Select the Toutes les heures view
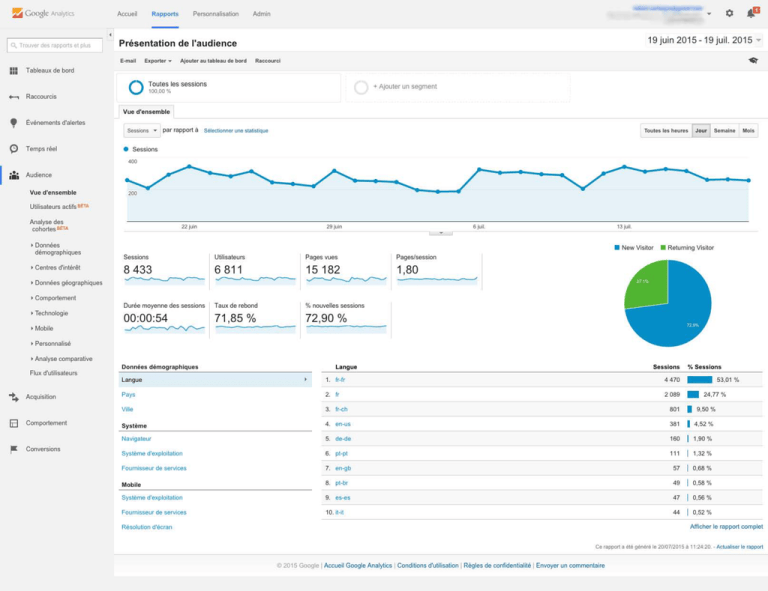The width and height of the screenshot is (768, 591). (x=666, y=131)
